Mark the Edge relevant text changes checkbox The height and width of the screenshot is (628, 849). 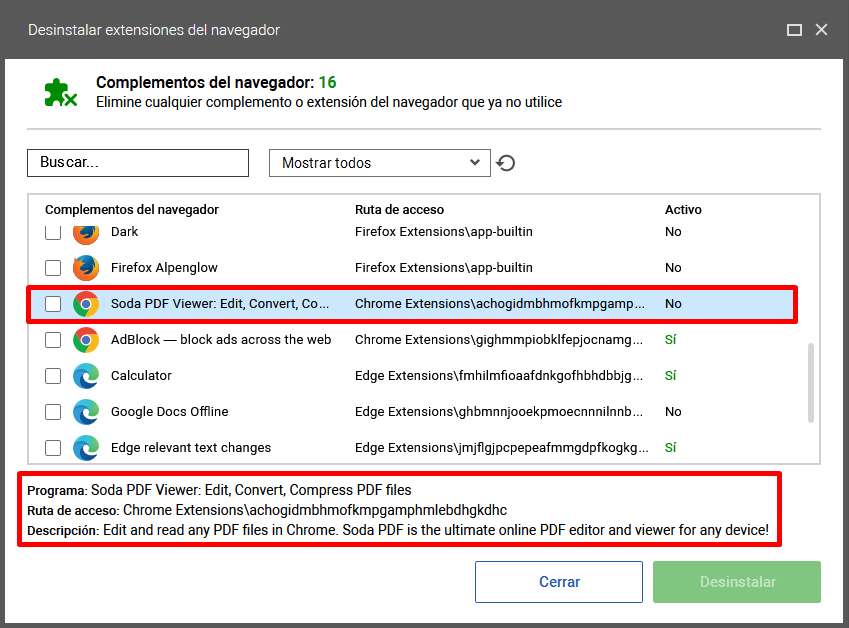[x=53, y=448]
